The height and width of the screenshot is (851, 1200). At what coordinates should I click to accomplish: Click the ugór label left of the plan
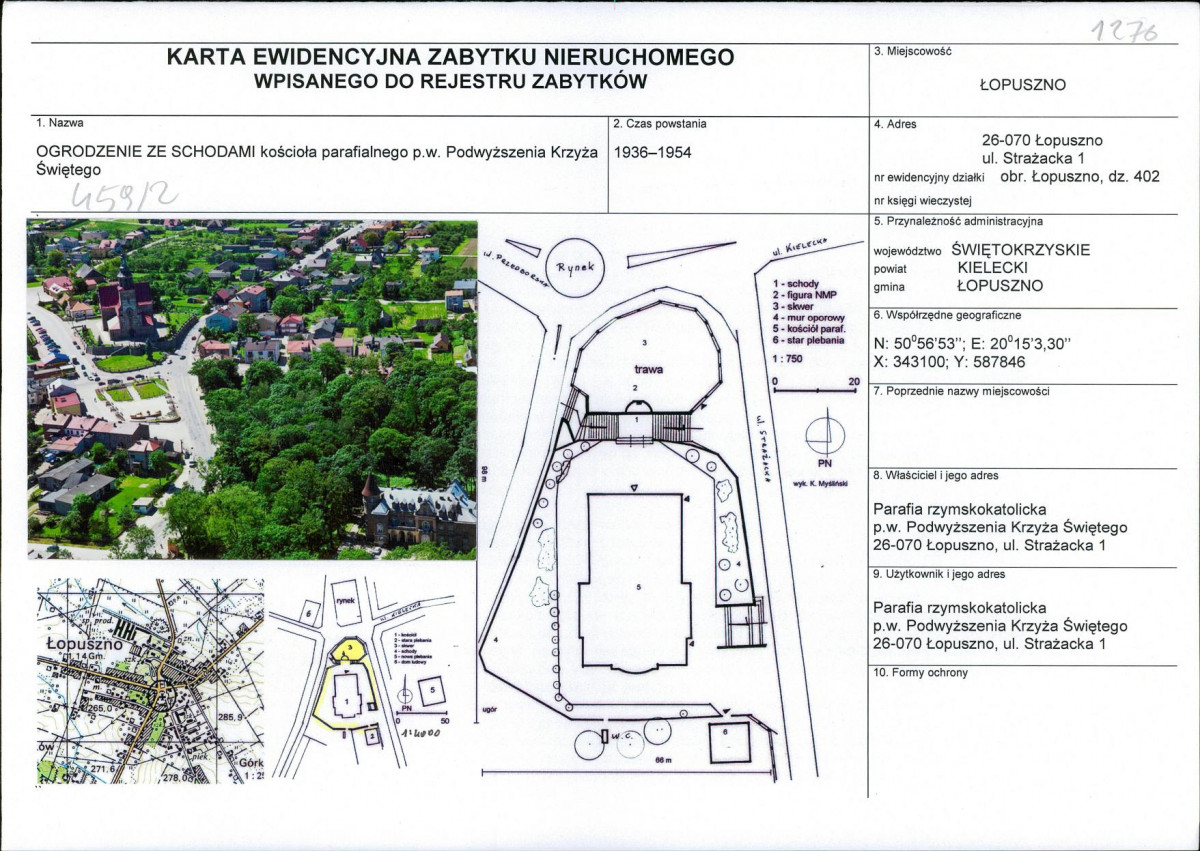[490, 710]
